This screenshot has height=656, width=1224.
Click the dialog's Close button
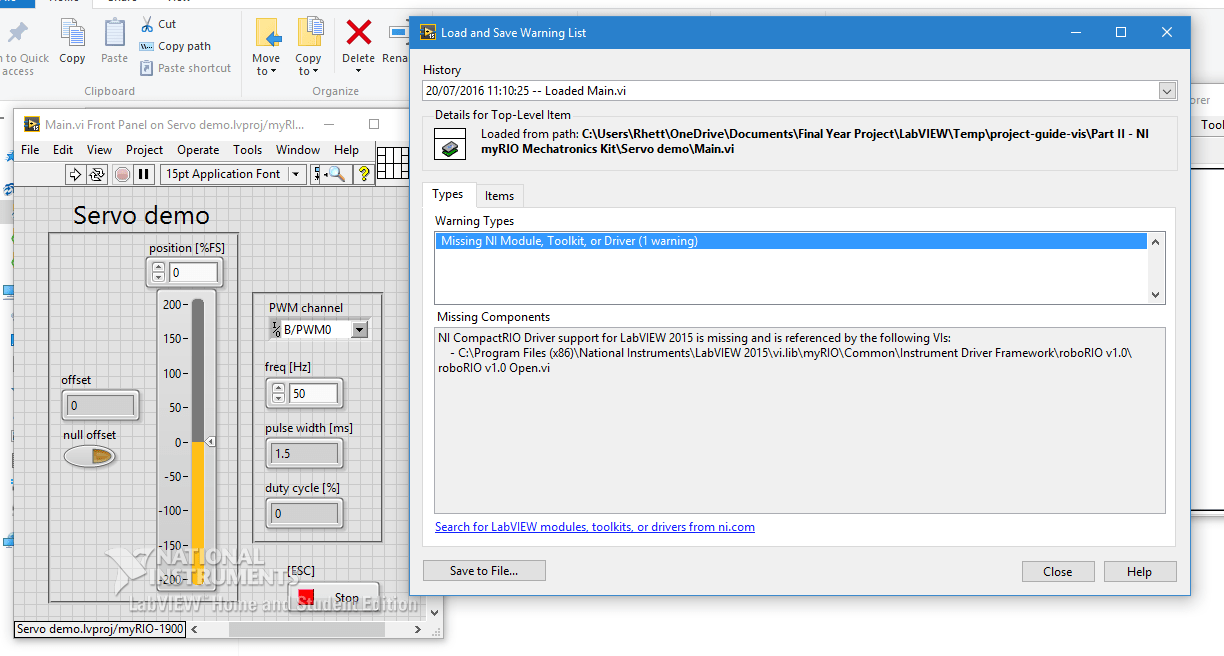tap(1057, 572)
